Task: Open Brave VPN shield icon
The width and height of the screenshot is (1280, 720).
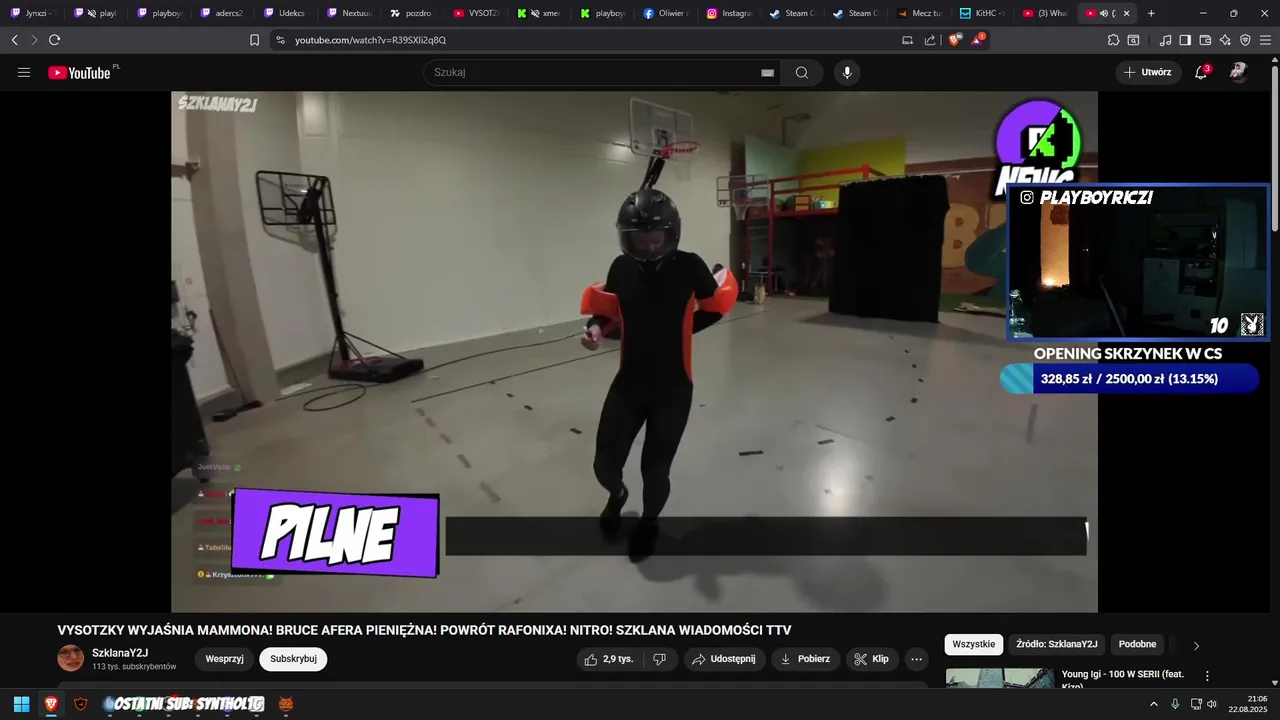Action: tap(1245, 40)
